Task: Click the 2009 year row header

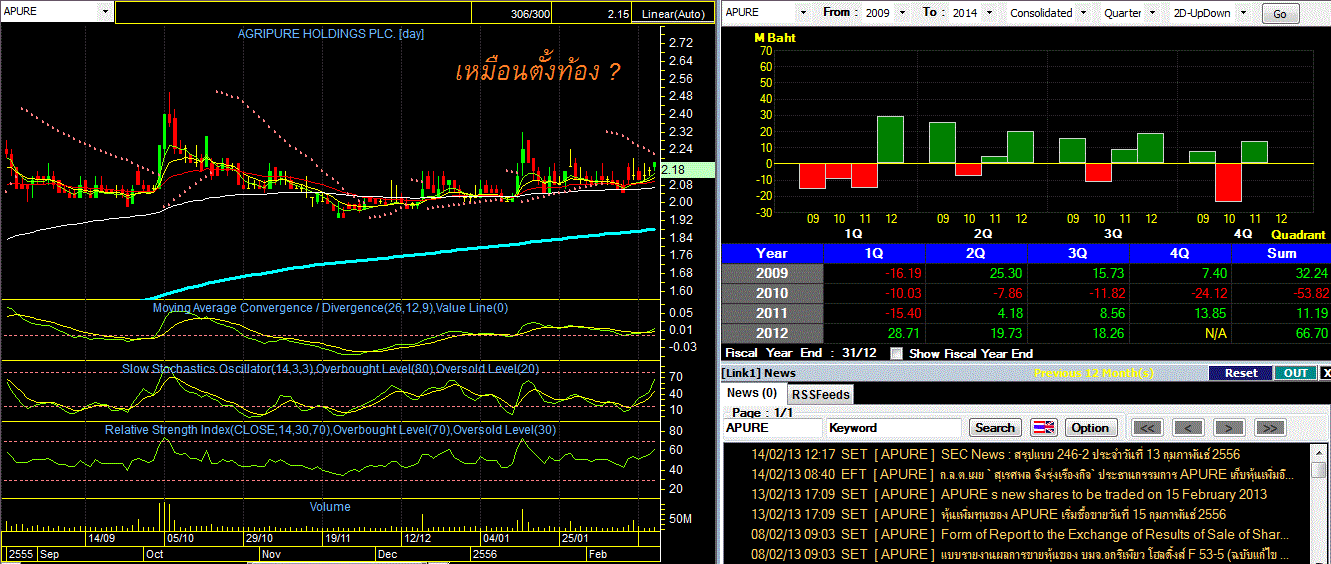Action: 772,273
